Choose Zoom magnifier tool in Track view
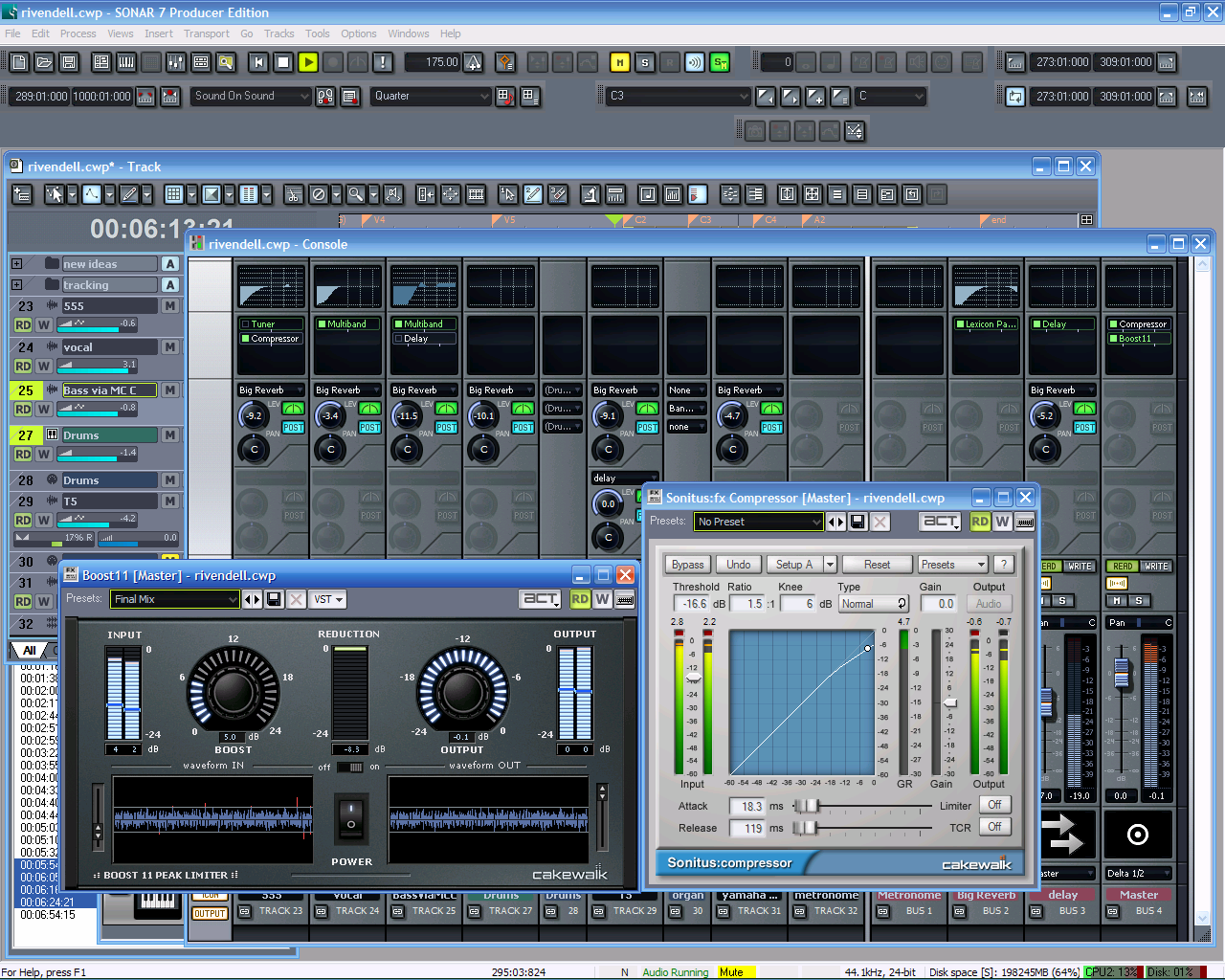 tap(356, 194)
